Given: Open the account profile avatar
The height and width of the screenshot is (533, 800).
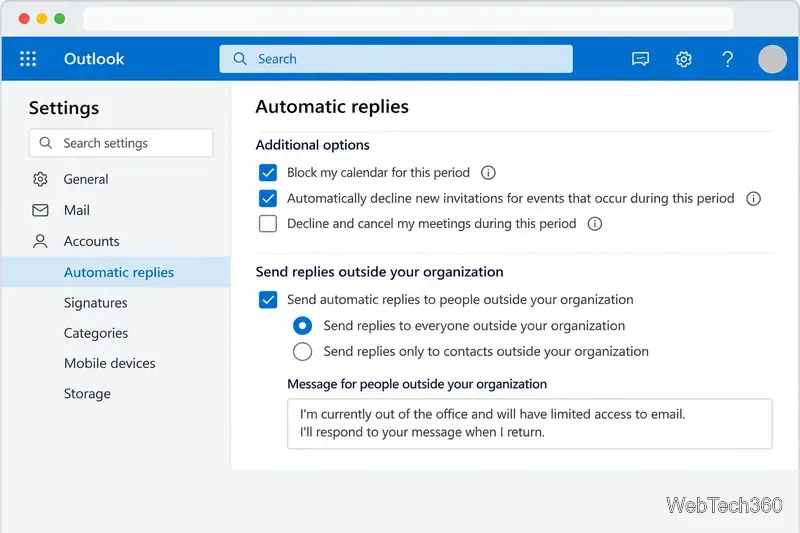Looking at the screenshot, I should click(772, 59).
